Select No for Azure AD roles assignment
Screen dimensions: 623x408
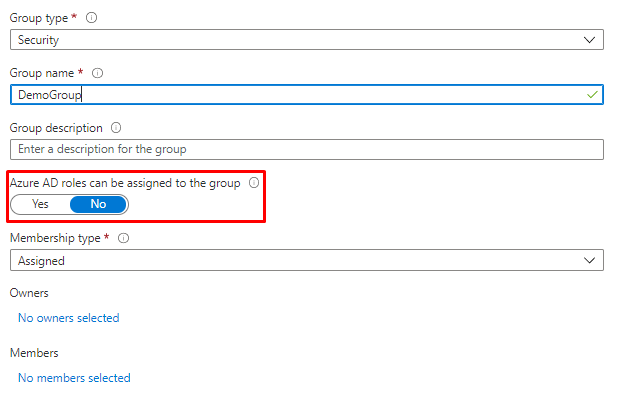[x=98, y=204]
